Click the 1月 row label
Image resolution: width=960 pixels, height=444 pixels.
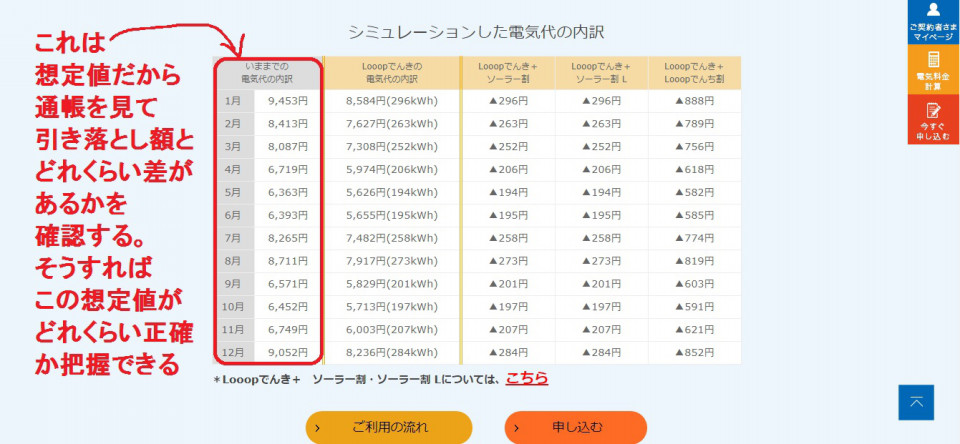tap(234, 101)
